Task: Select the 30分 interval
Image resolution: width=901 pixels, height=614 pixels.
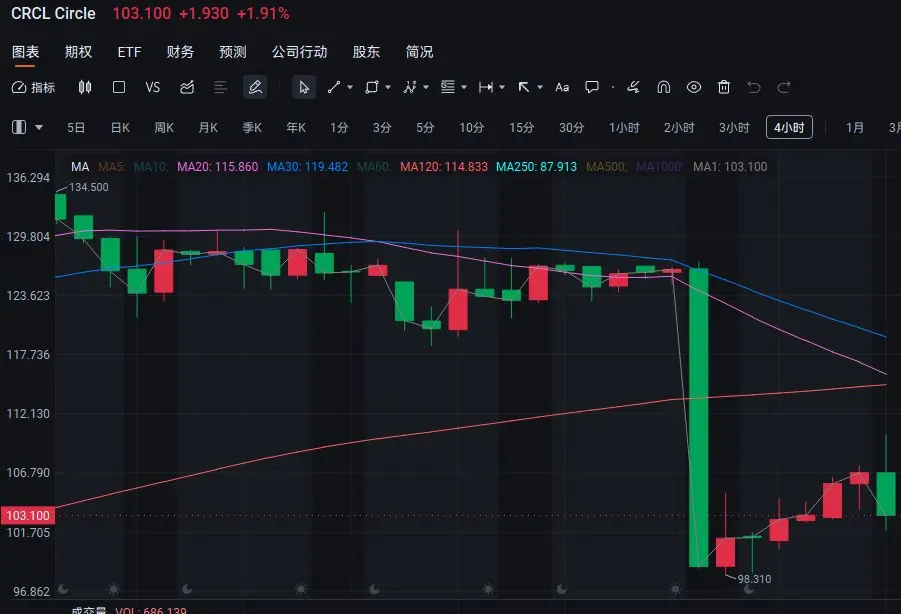Action: pos(572,128)
